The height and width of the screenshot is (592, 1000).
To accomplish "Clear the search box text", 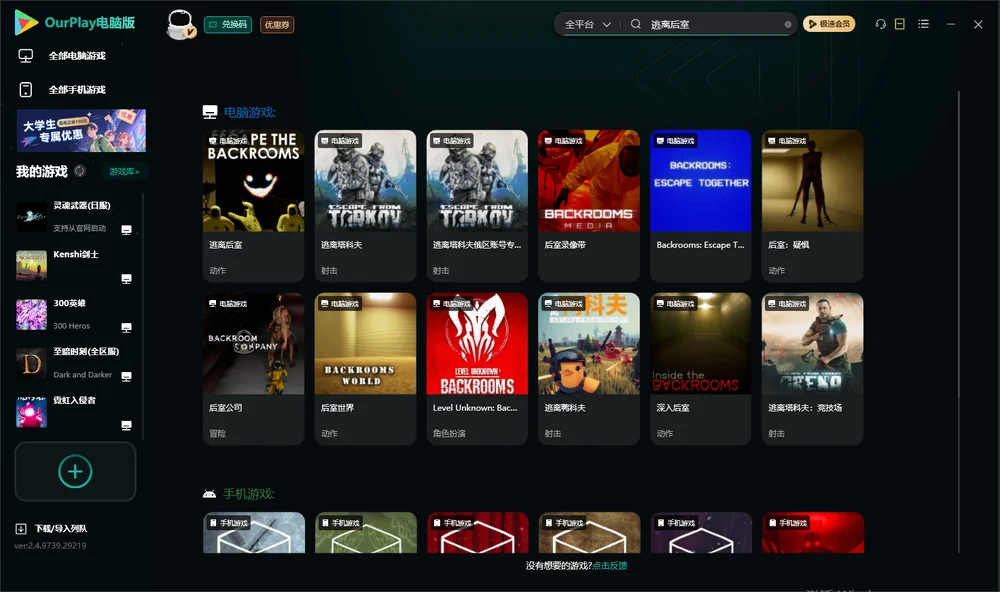I will 788,24.
